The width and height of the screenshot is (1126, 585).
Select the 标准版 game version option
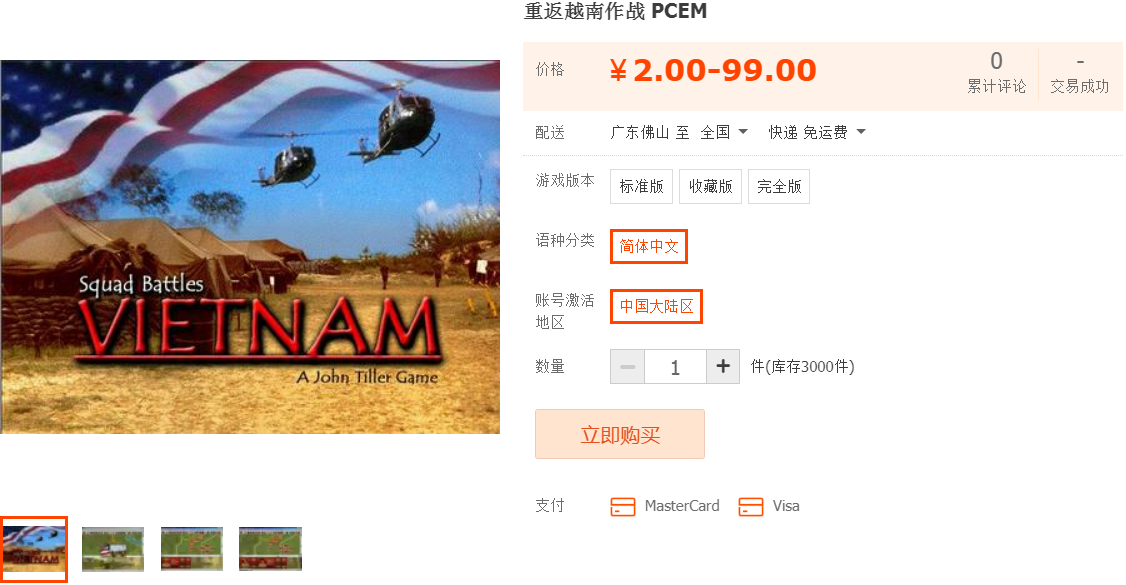pos(641,187)
